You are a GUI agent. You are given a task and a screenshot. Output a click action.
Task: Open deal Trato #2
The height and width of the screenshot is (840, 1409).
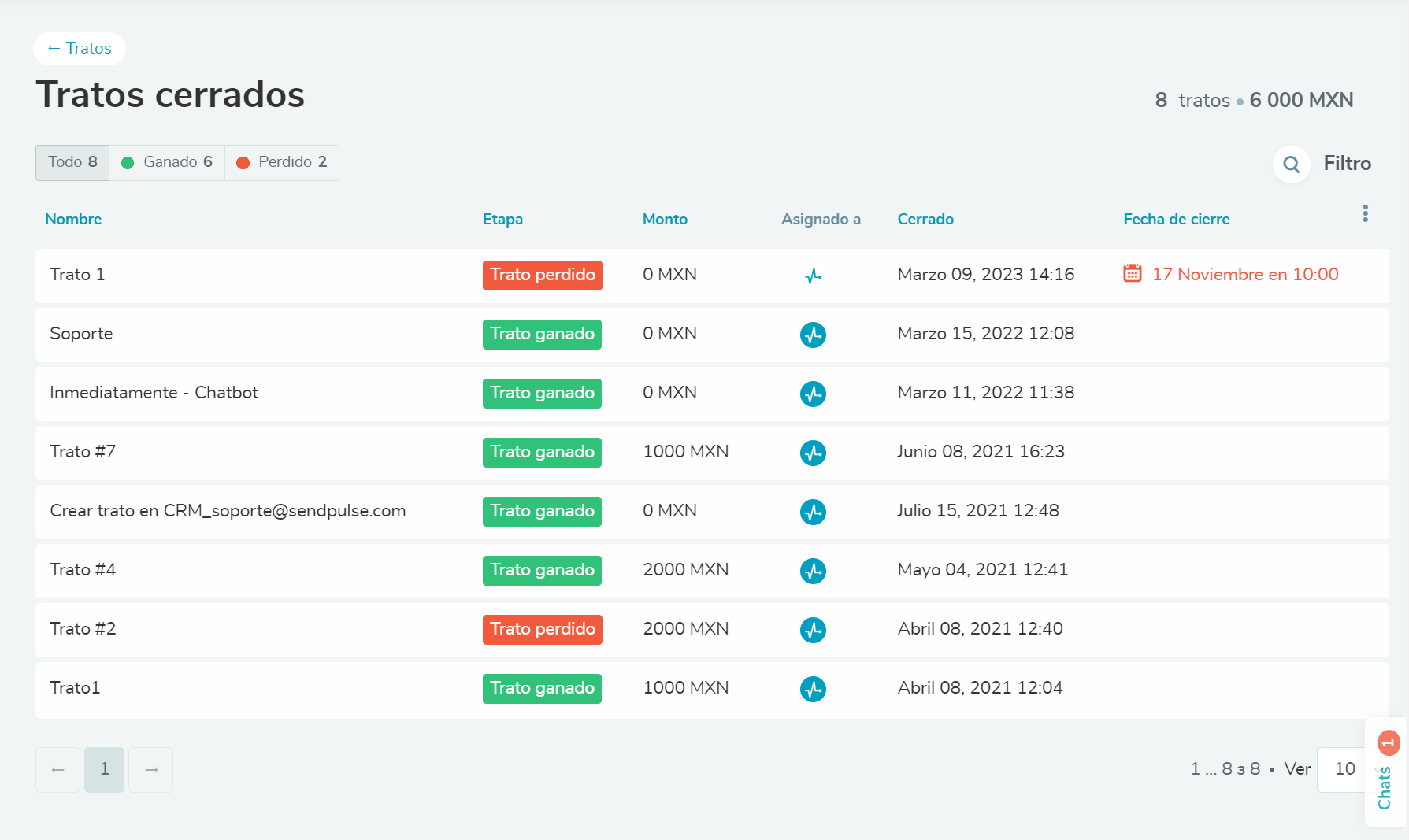[83, 628]
